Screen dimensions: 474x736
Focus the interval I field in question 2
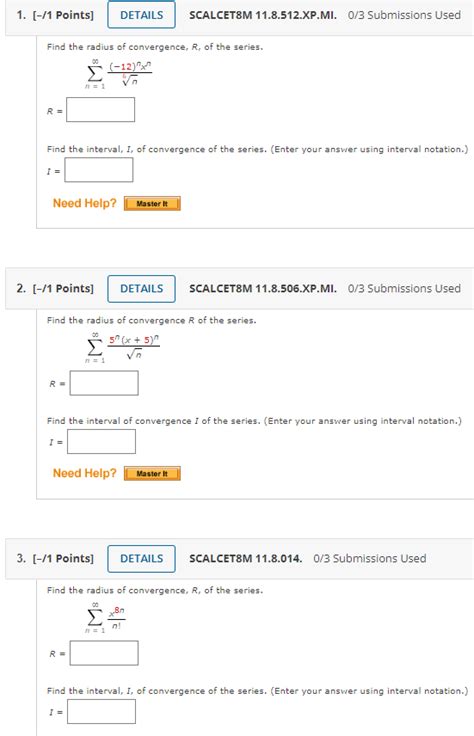[x=101, y=442]
